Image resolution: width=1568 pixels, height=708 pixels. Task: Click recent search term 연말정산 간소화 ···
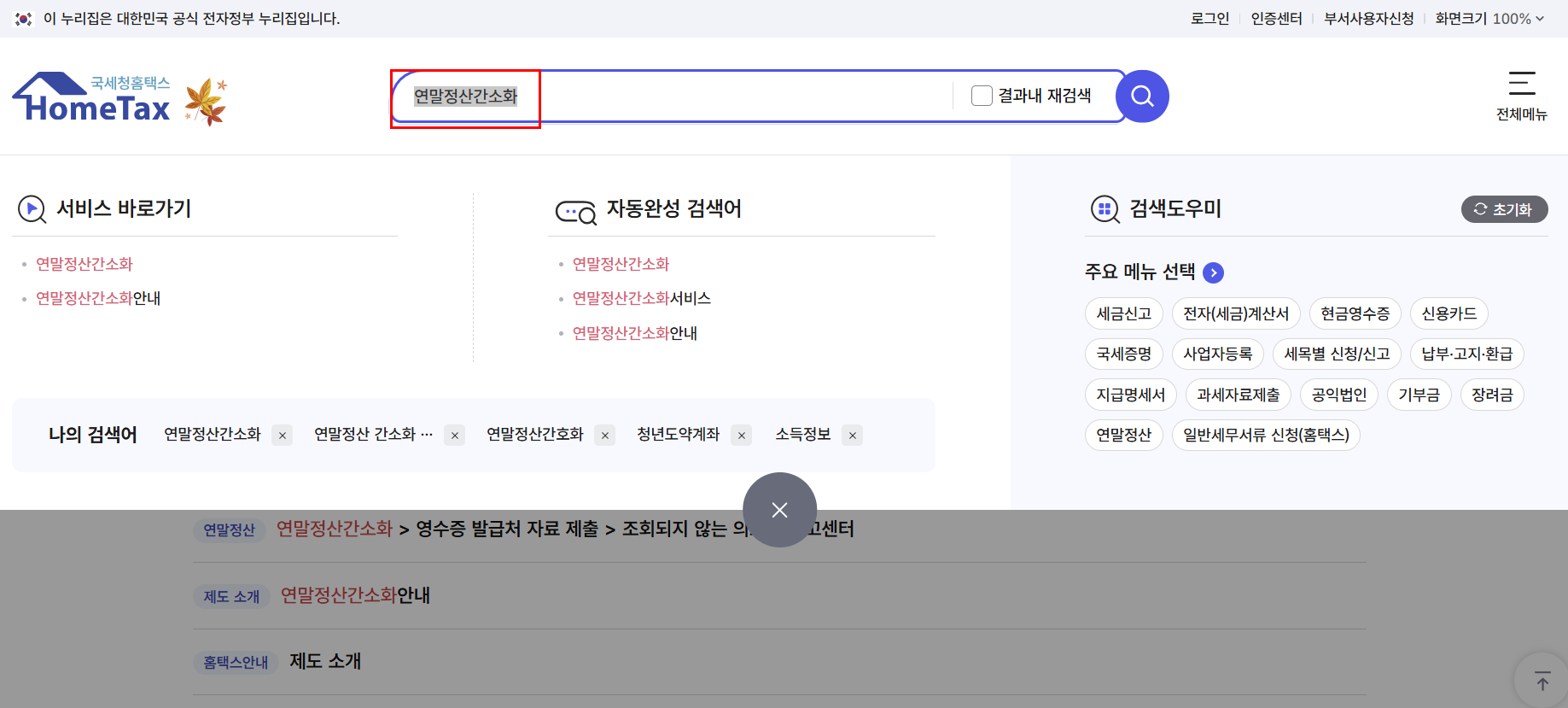coord(373,435)
